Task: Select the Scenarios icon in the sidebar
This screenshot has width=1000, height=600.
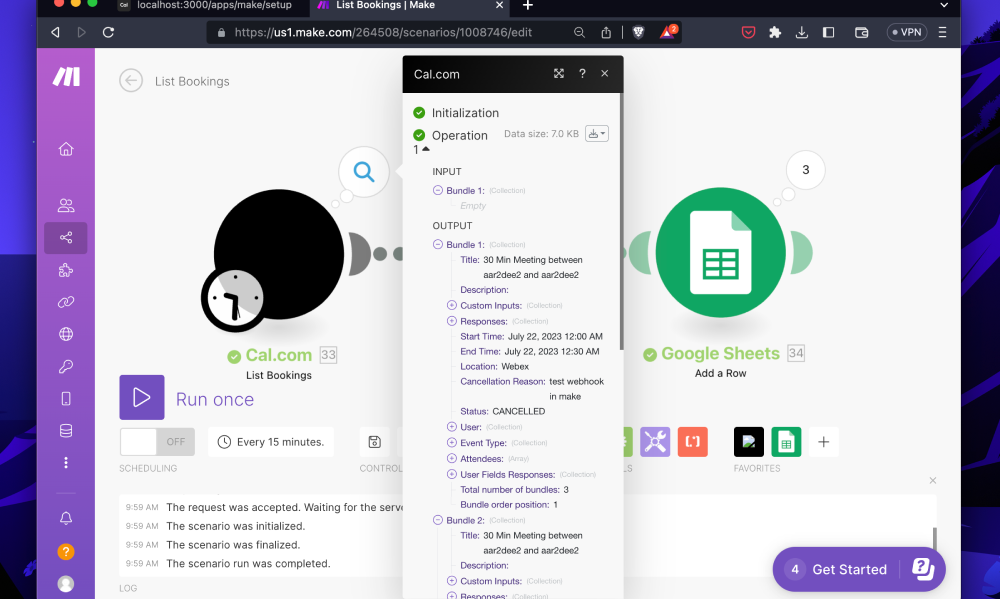Action: pos(66,238)
